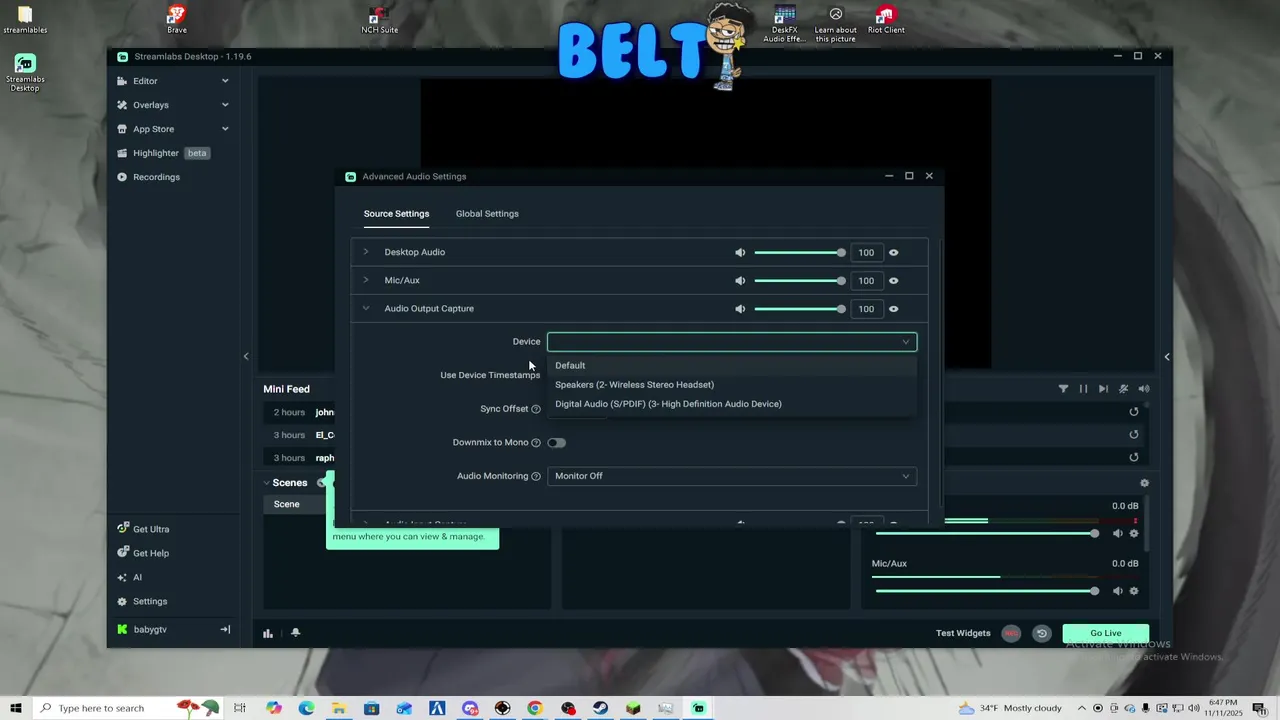Image resolution: width=1280 pixels, height=720 pixels.
Task: Toggle Audio Output Capture visibility eye
Action: tap(894, 309)
